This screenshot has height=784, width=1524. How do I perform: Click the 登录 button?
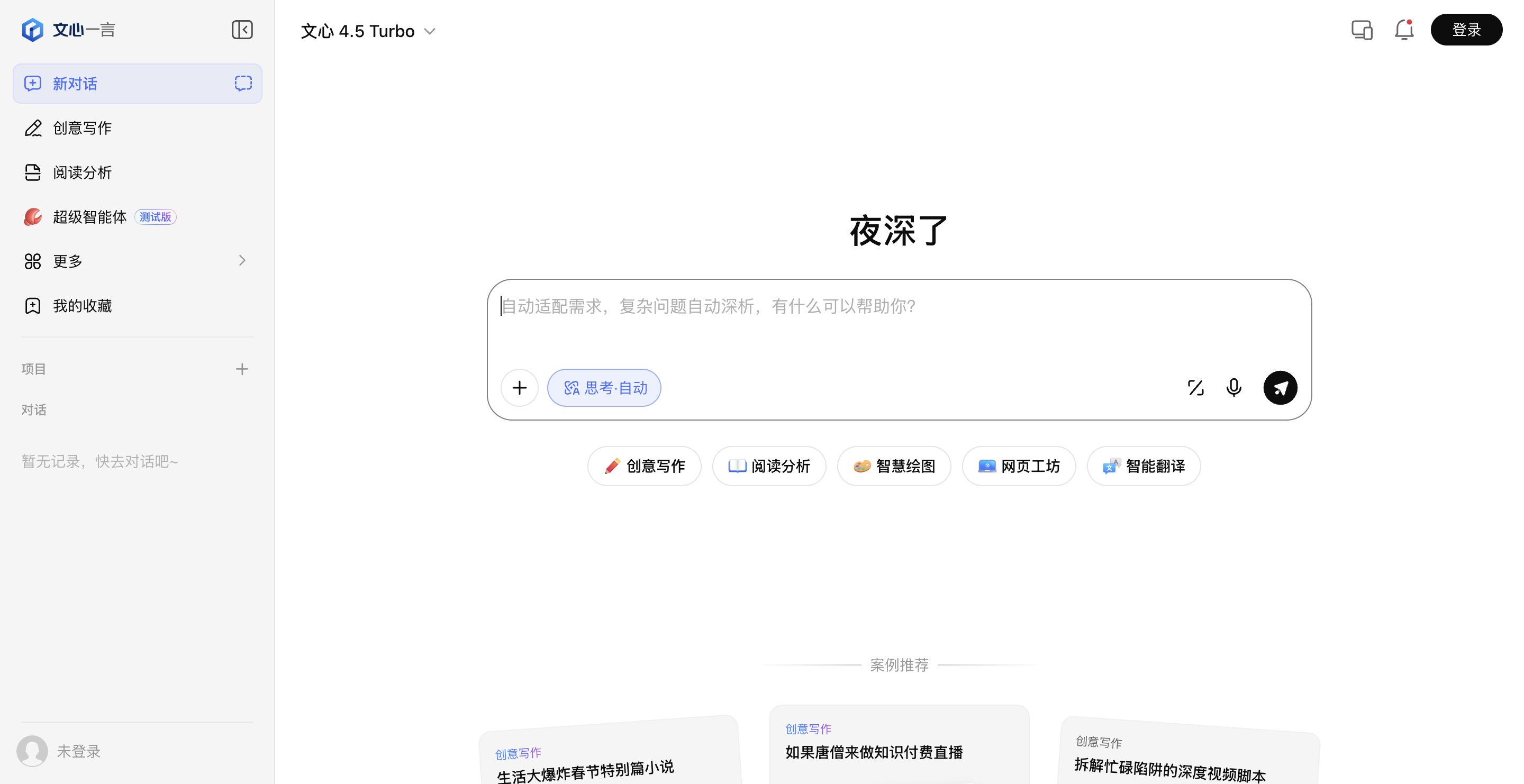(1466, 29)
